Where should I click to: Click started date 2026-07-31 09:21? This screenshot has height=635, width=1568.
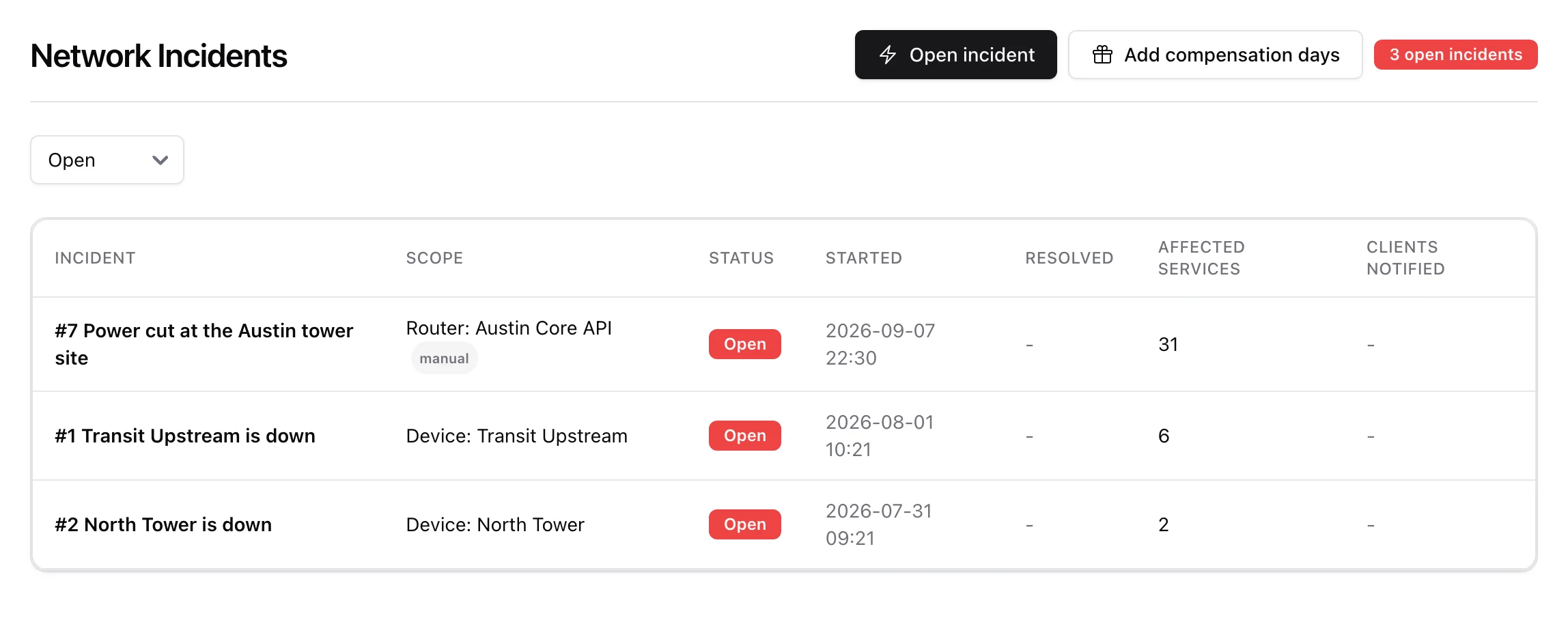point(879,524)
